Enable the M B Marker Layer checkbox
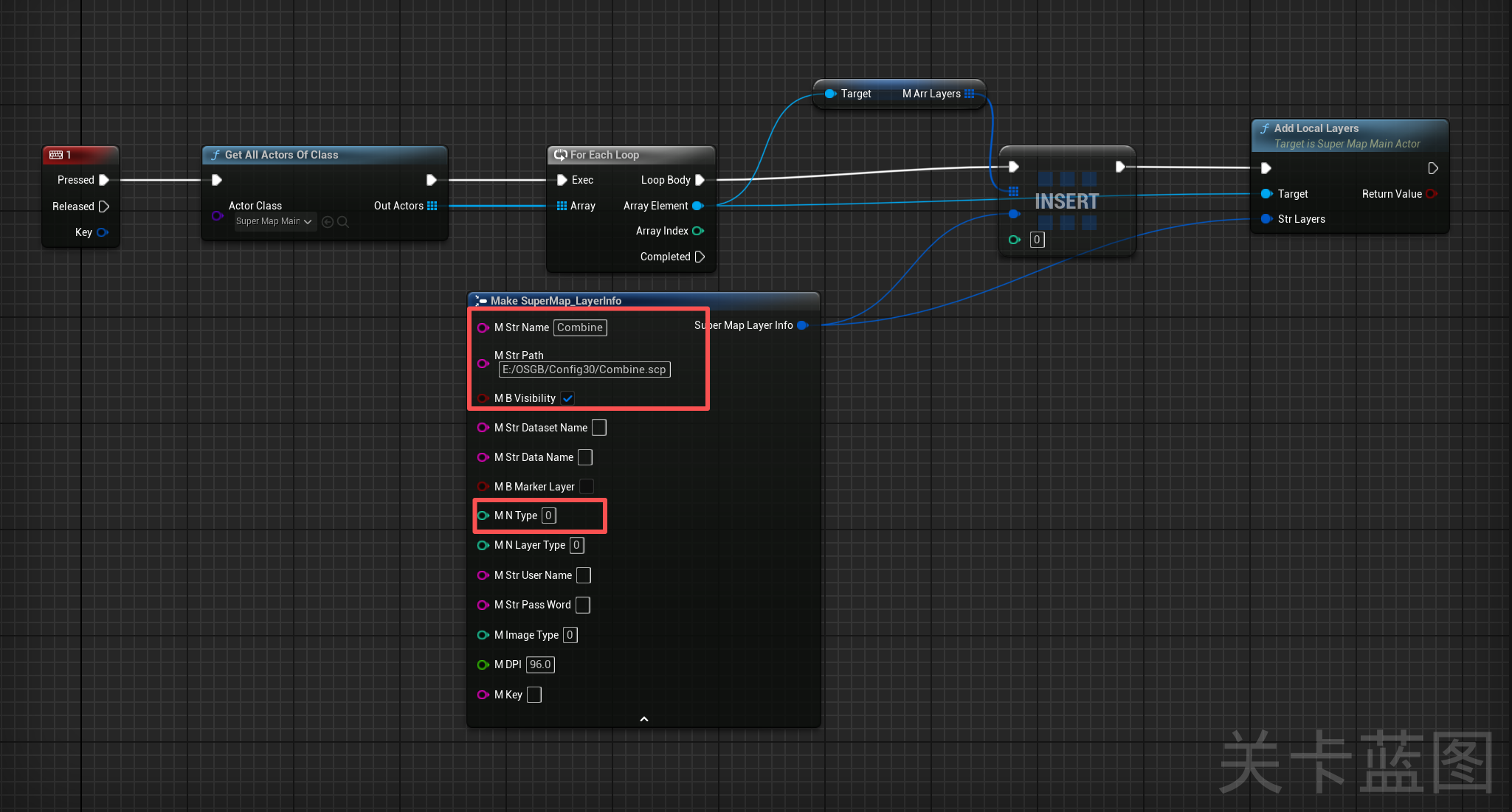The height and width of the screenshot is (812, 1512). pyautogui.click(x=587, y=487)
